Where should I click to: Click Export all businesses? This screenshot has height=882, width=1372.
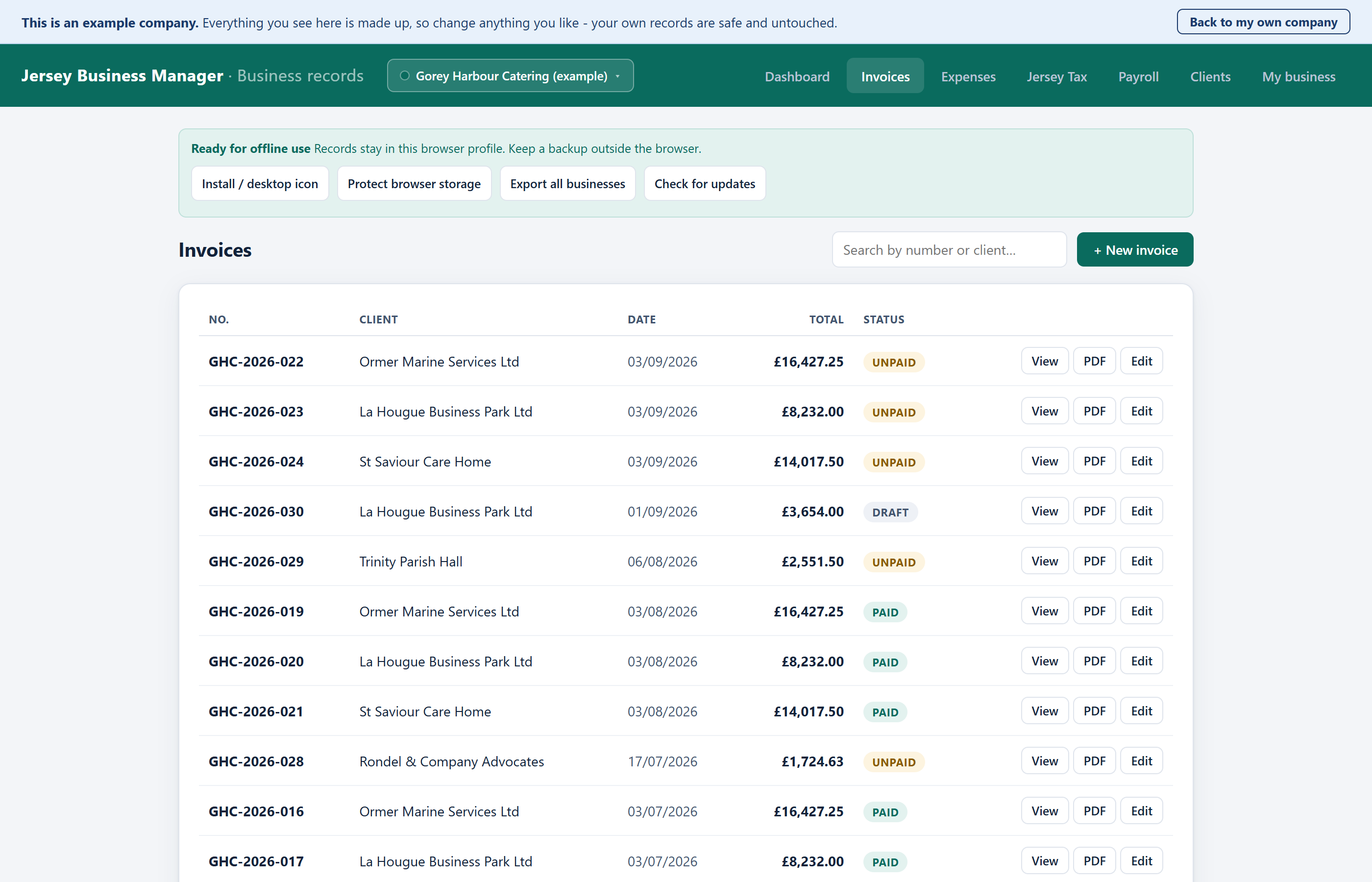point(567,183)
